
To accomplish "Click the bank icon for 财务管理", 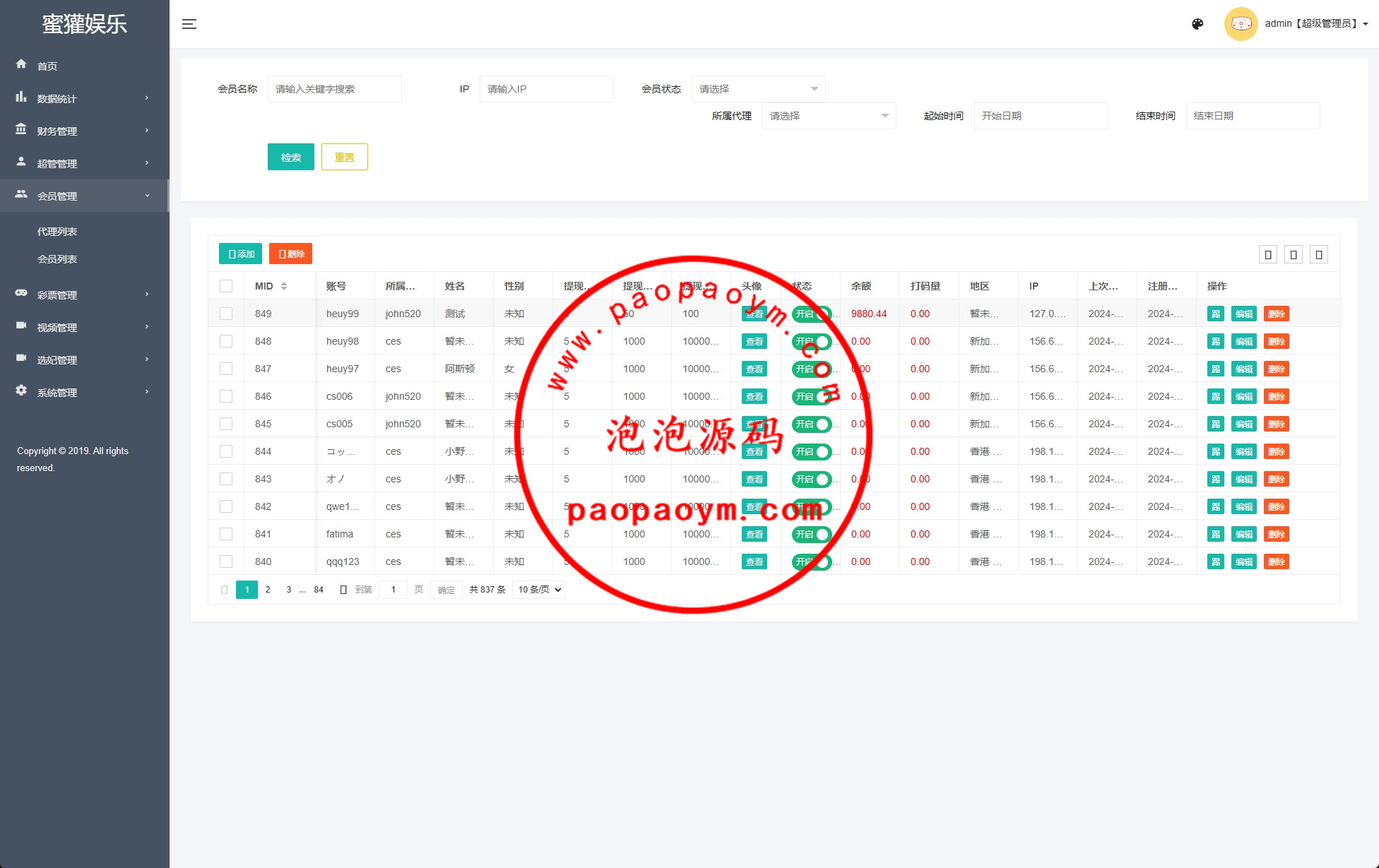I will point(21,129).
